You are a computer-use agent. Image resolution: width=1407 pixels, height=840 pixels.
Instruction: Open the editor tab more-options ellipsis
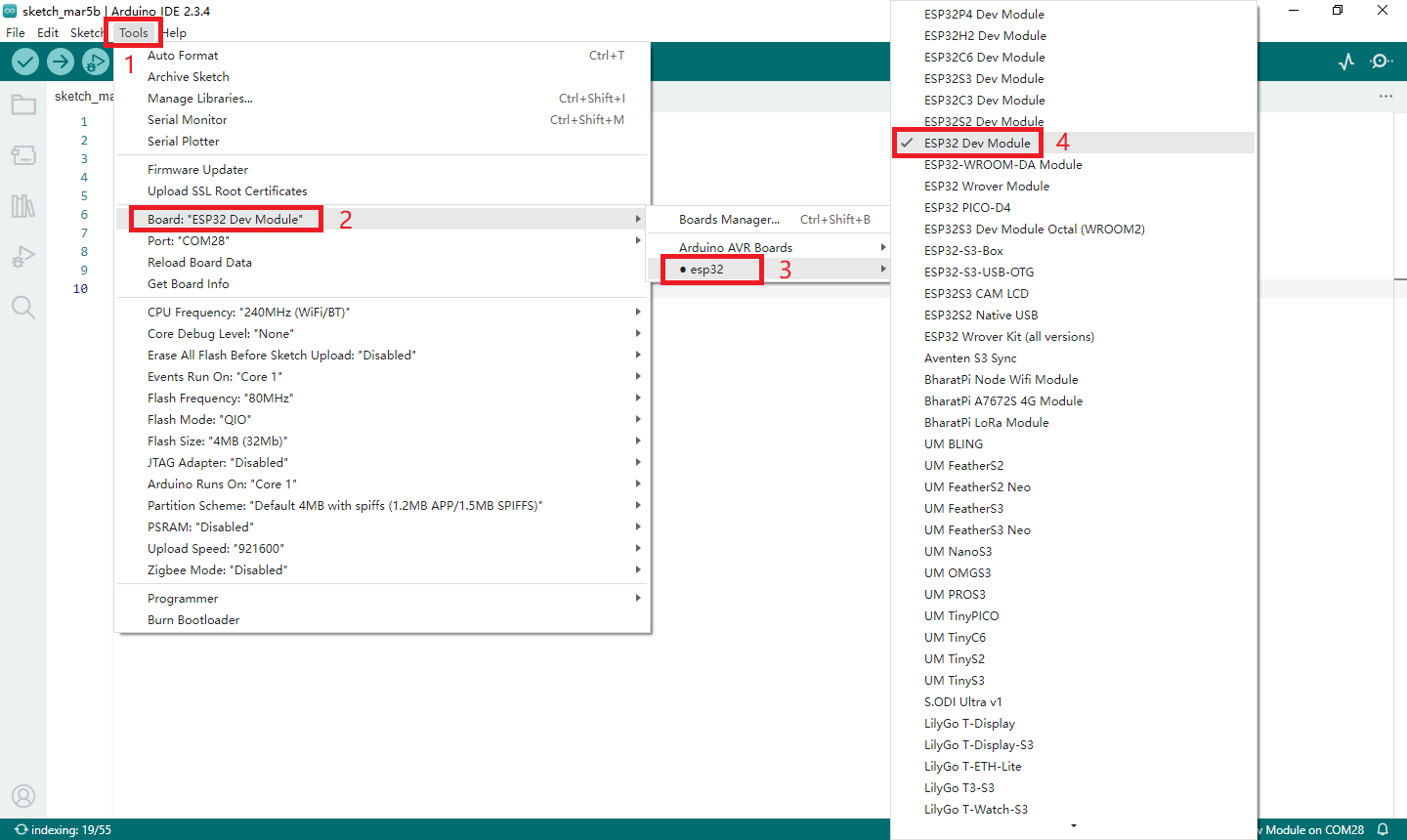pyautogui.click(x=1386, y=96)
